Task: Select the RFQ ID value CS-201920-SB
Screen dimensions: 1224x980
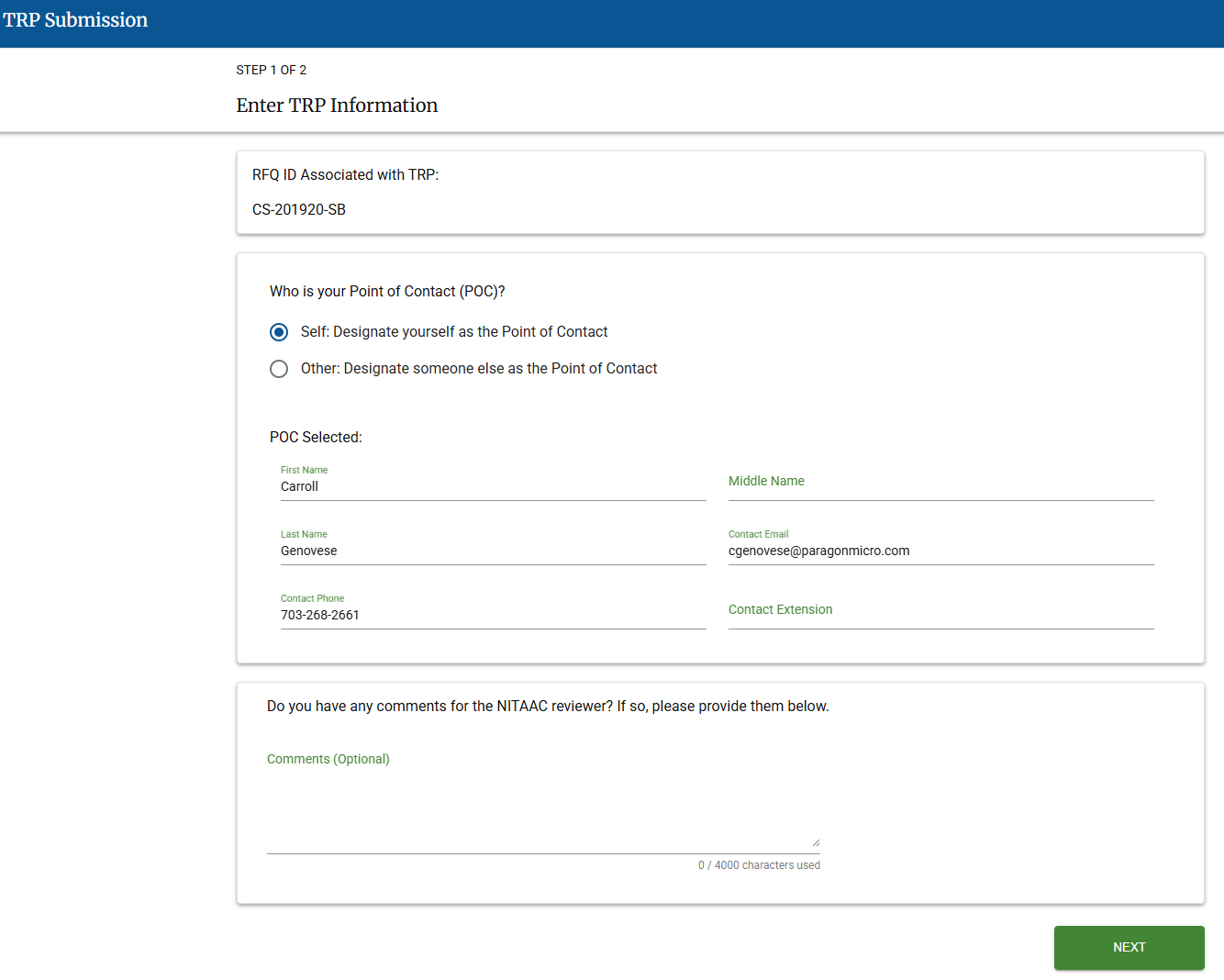Action: pyautogui.click(x=299, y=209)
